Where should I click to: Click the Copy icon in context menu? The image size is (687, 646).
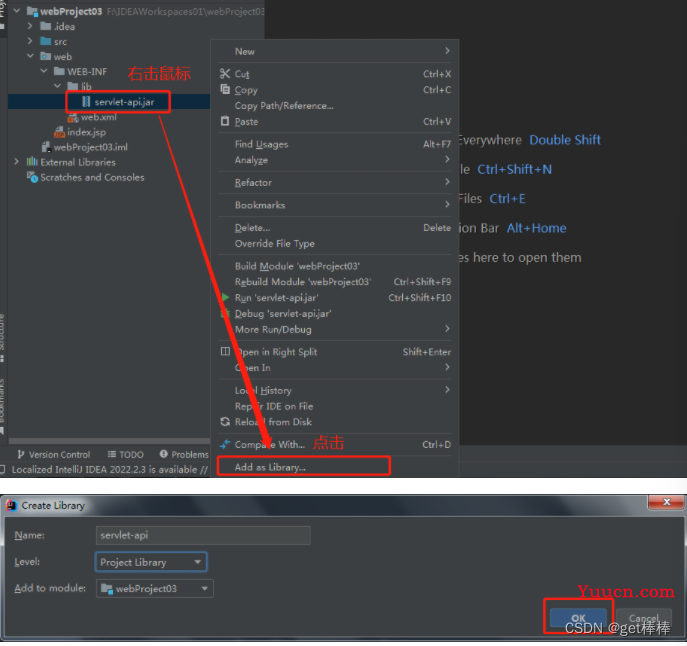point(225,89)
